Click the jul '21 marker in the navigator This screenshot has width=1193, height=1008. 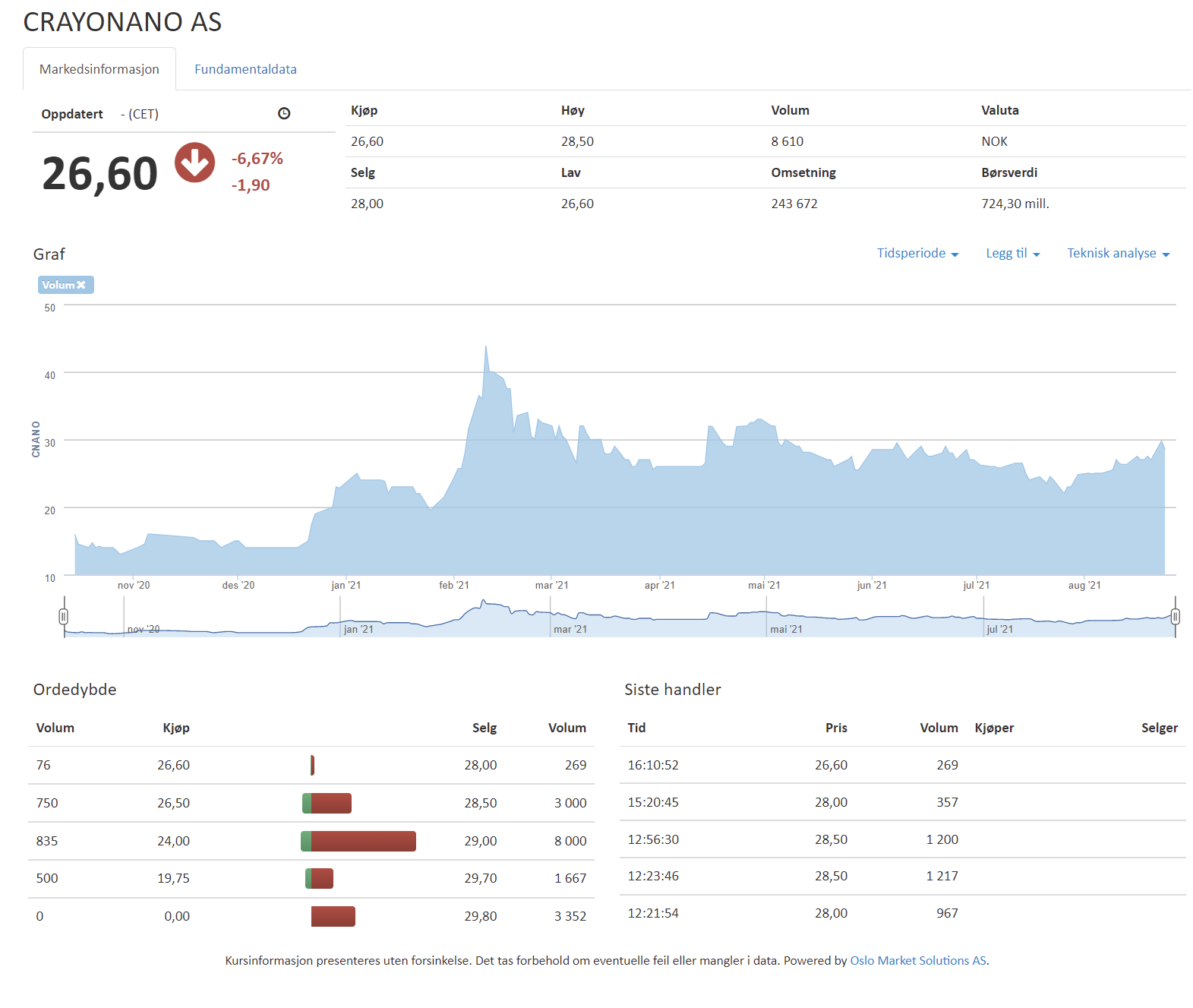click(x=999, y=629)
